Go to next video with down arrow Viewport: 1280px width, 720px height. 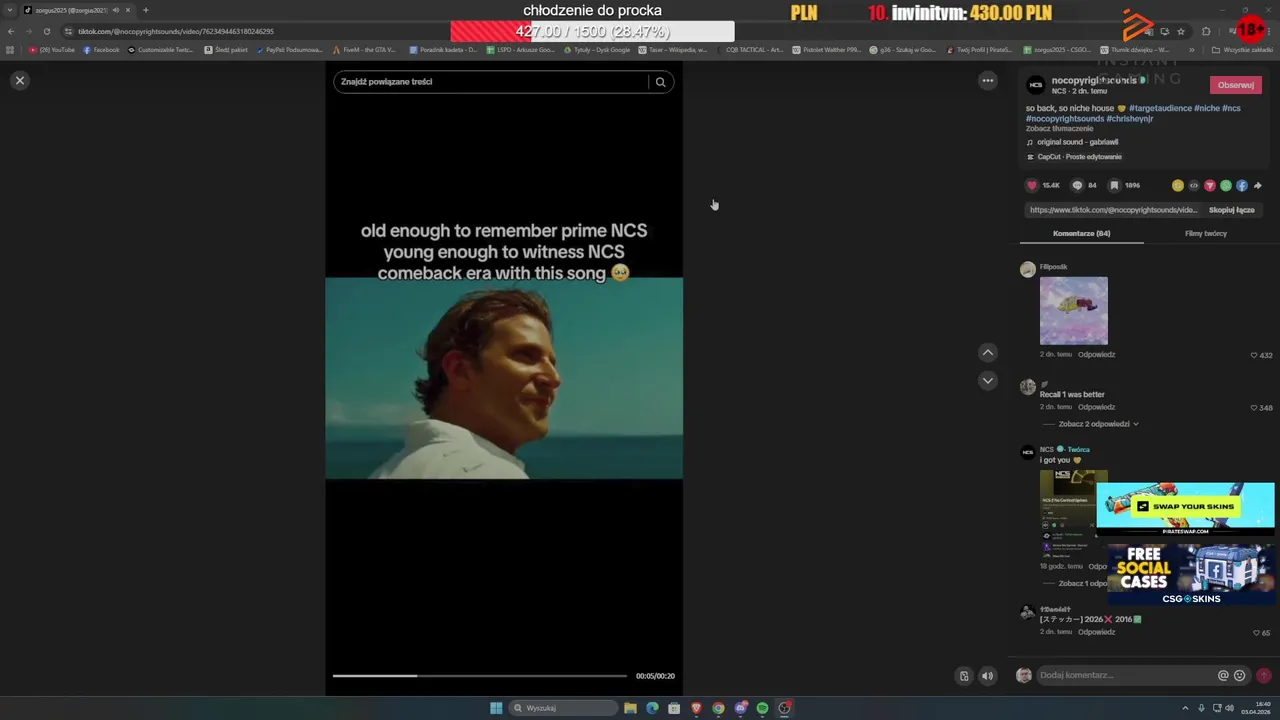(x=987, y=380)
